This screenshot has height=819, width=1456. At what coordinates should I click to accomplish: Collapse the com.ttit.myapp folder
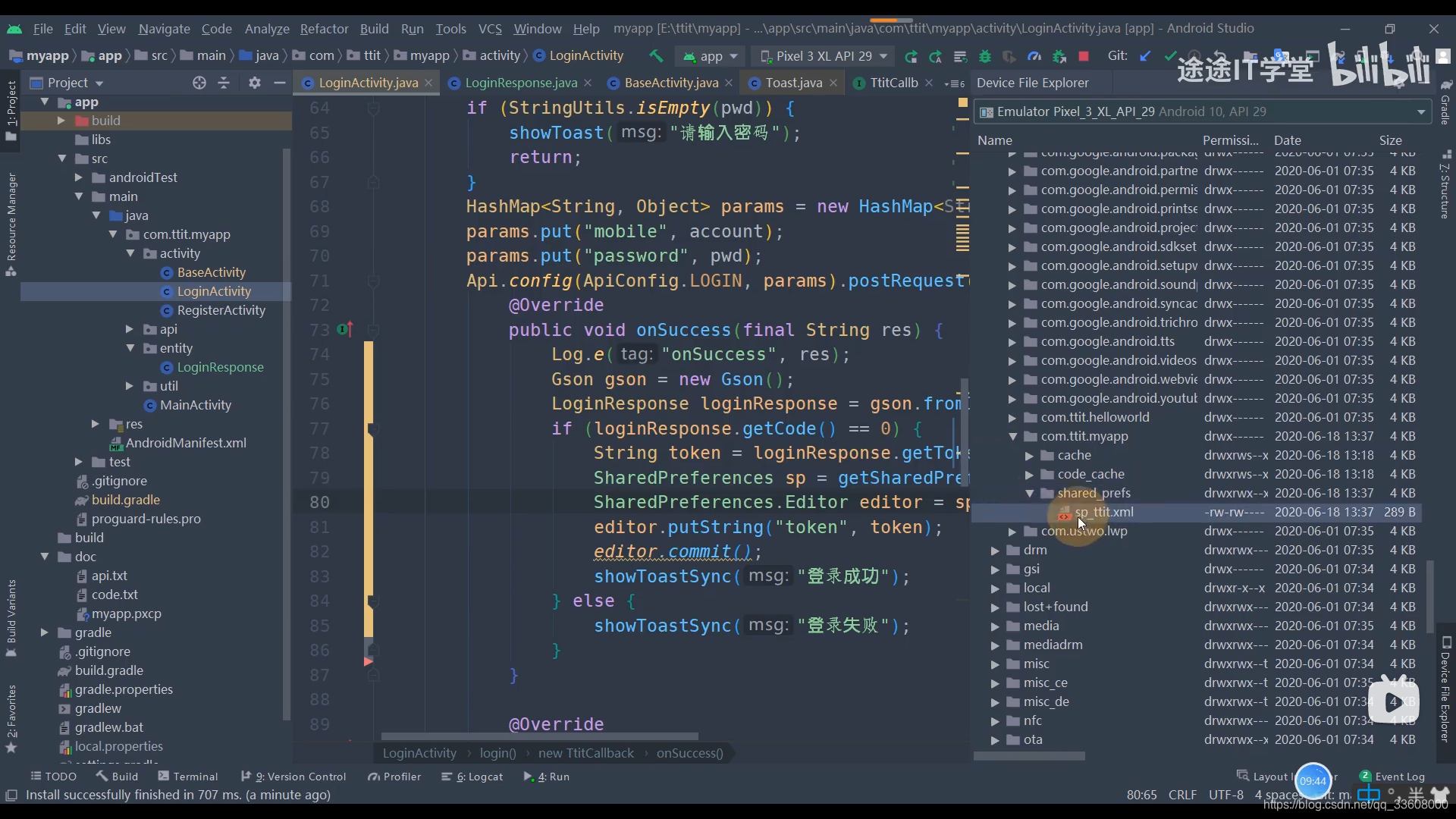(1012, 436)
